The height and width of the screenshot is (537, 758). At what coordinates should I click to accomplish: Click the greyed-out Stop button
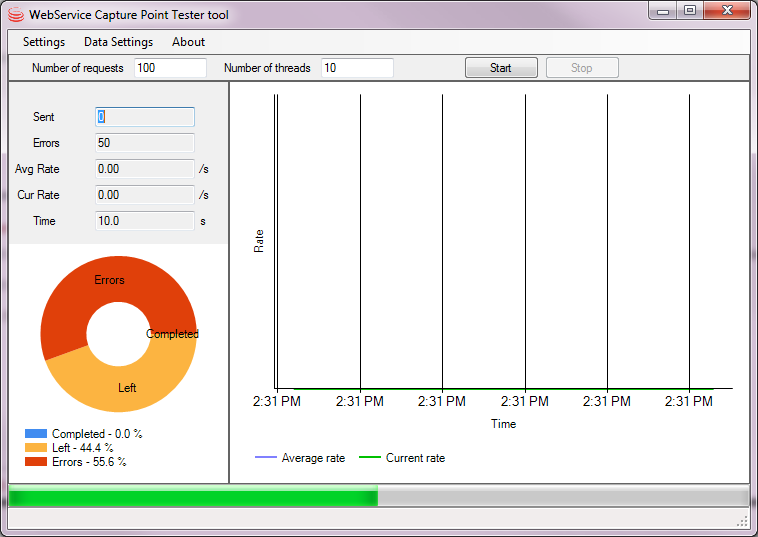[x=581, y=68]
